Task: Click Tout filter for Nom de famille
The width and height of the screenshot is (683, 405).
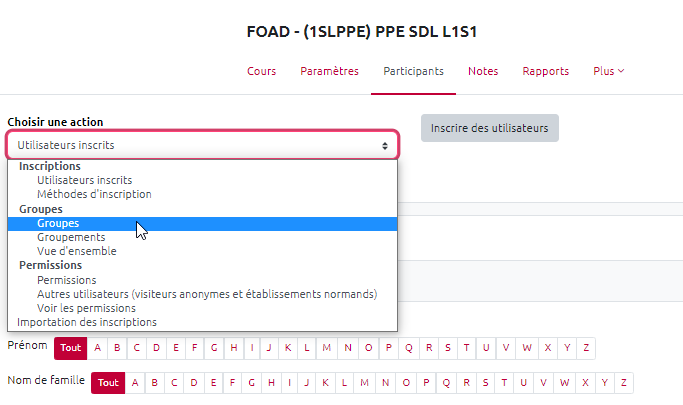Action: coord(108,383)
